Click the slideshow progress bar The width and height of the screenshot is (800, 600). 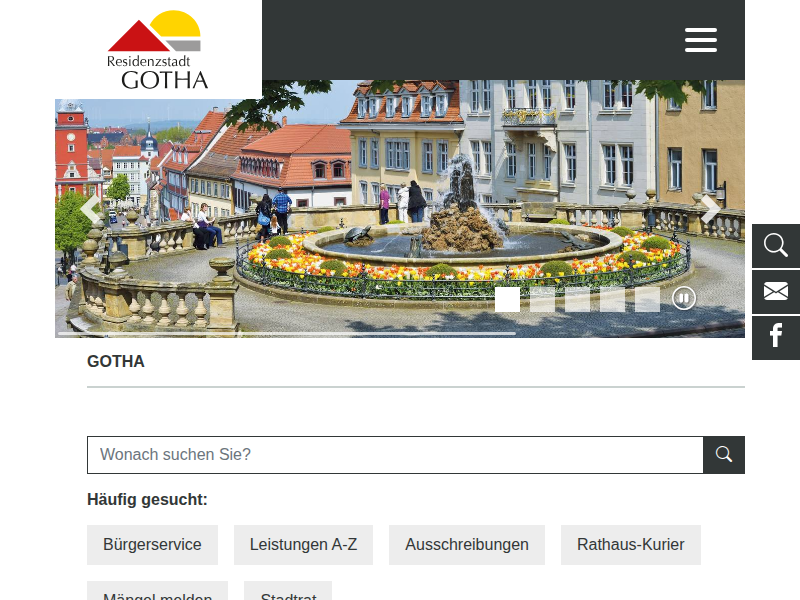point(287,334)
